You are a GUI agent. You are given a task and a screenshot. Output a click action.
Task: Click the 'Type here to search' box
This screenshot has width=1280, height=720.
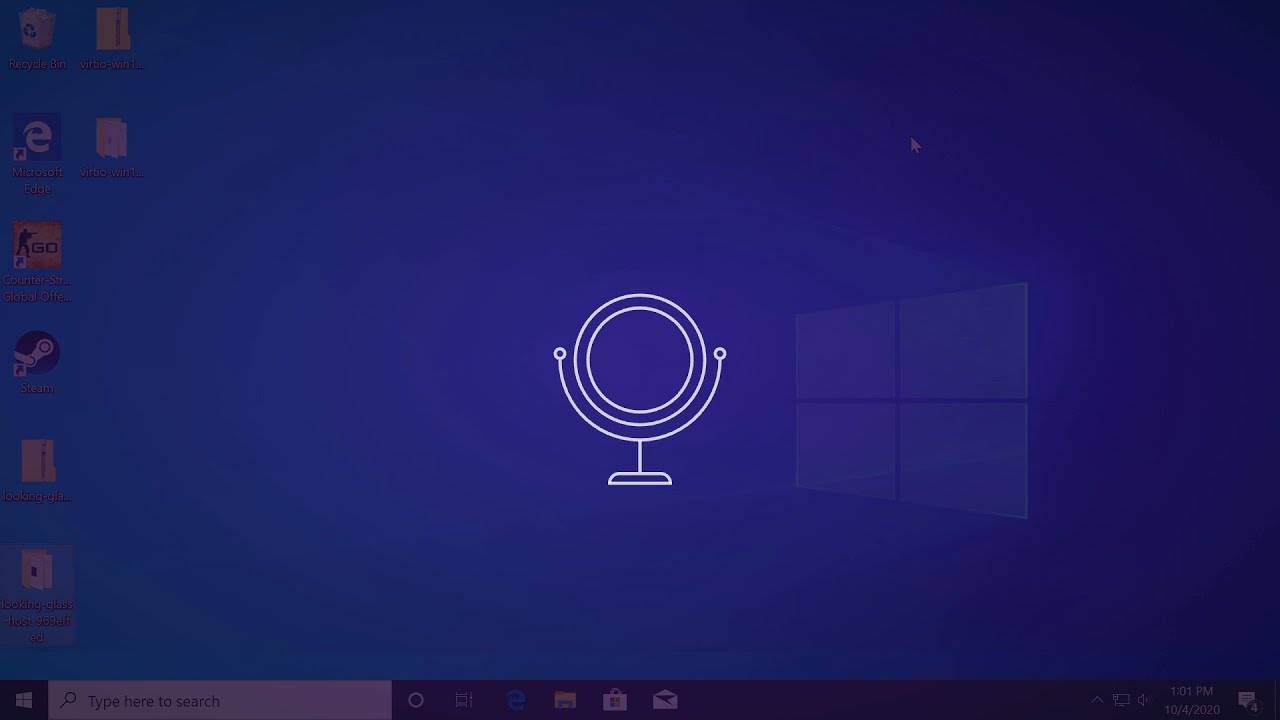pyautogui.click(x=220, y=700)
